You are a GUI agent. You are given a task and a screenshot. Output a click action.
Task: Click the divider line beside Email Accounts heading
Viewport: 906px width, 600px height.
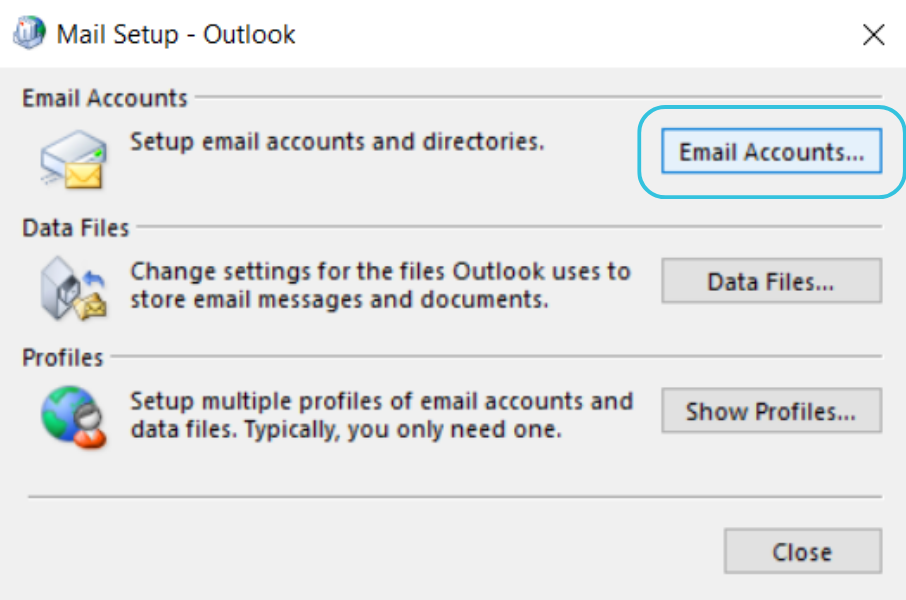pyautogui.click(x=538, y=98)
